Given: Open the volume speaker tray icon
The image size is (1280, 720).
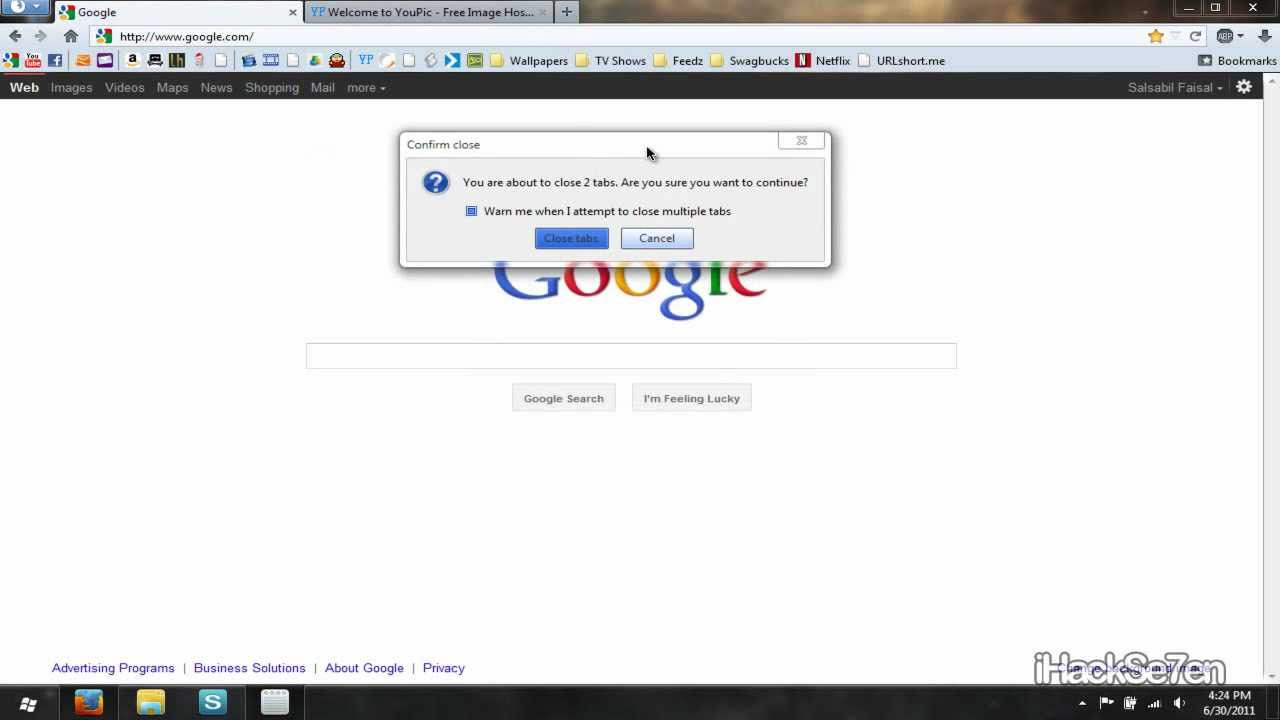Looking at the screenshot, I should pos(1179,703).
